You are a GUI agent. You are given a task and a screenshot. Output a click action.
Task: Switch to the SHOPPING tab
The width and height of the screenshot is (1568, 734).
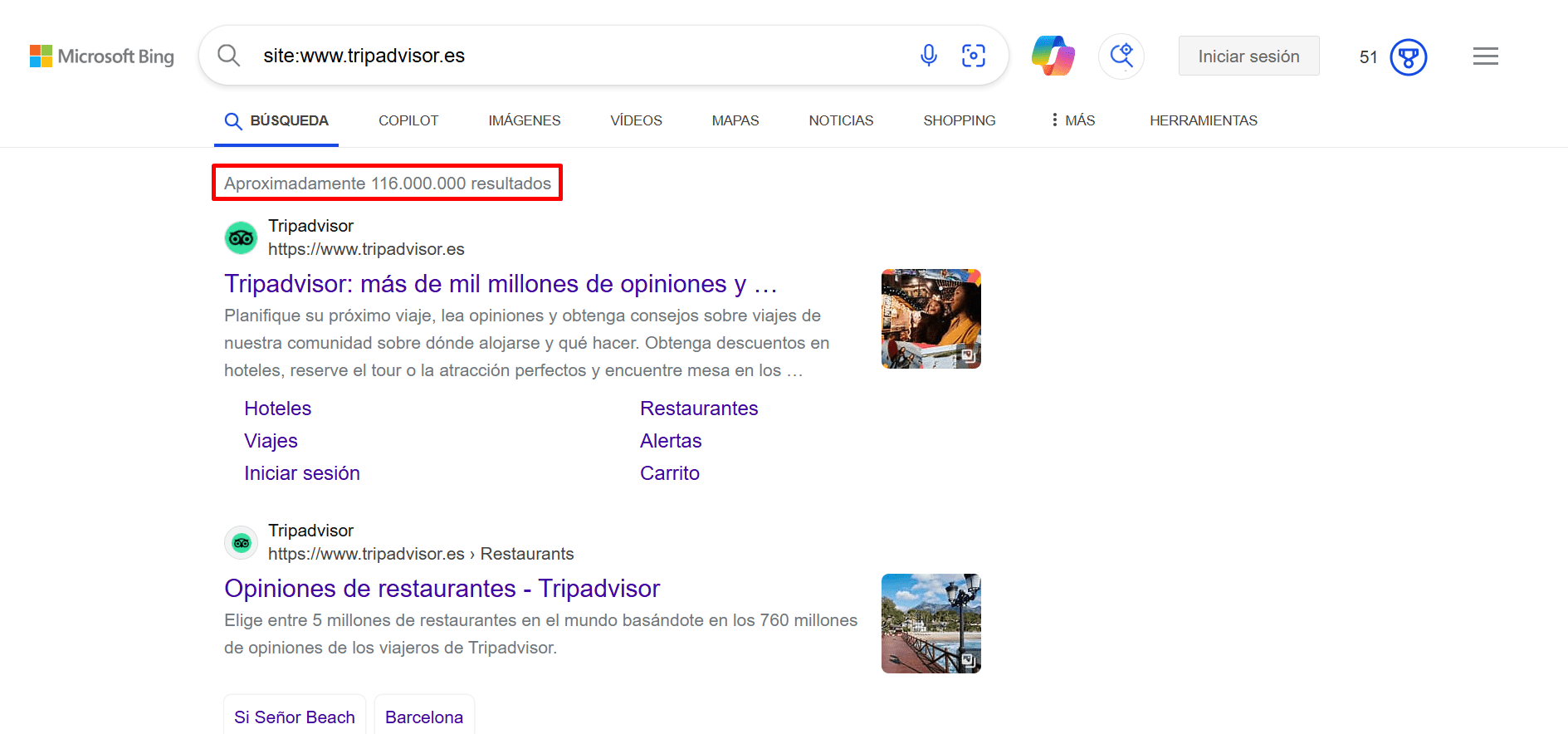960,121
